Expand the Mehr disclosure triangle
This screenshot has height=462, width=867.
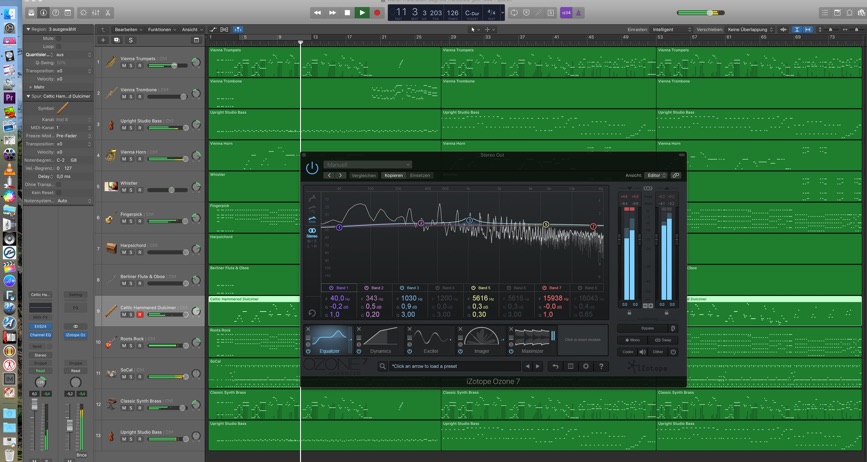[x=30, y=87]
